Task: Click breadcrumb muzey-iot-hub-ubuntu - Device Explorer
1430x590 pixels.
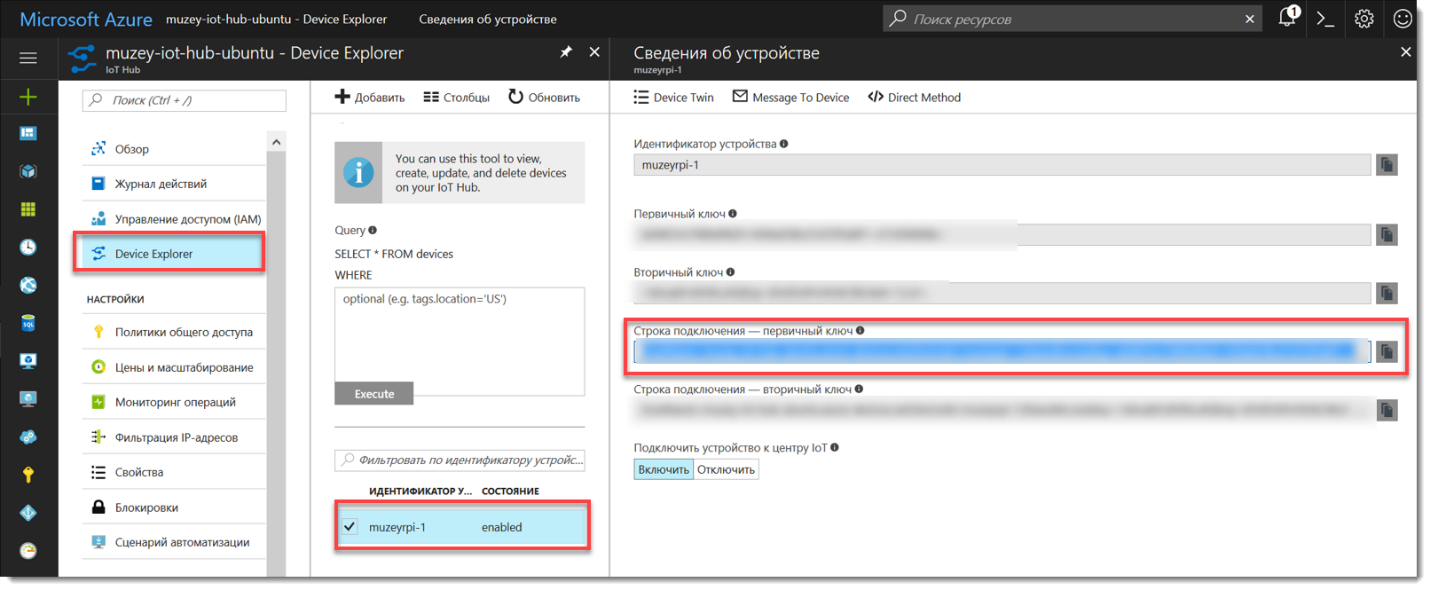Action: pyautogui.click(x=276, y=19)
